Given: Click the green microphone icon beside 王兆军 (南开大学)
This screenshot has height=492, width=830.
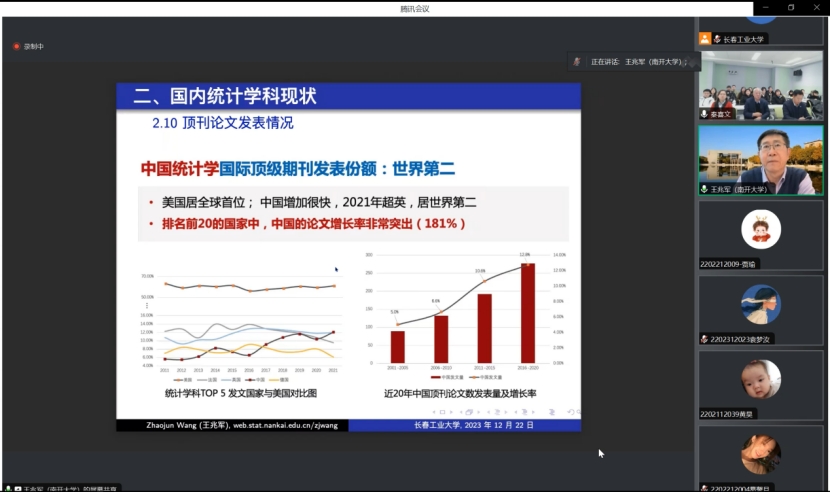Looking at the screenshot, I should click(704, 188).
